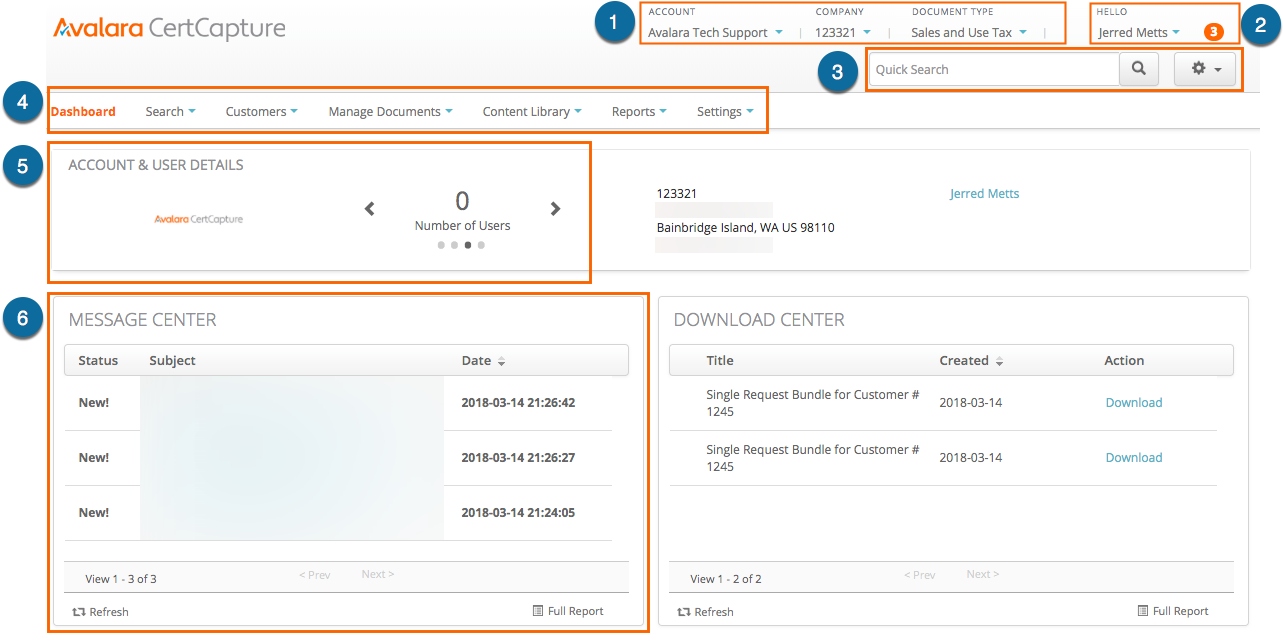Open the Customers menu

pyautogui.click(x=261, y=111)
